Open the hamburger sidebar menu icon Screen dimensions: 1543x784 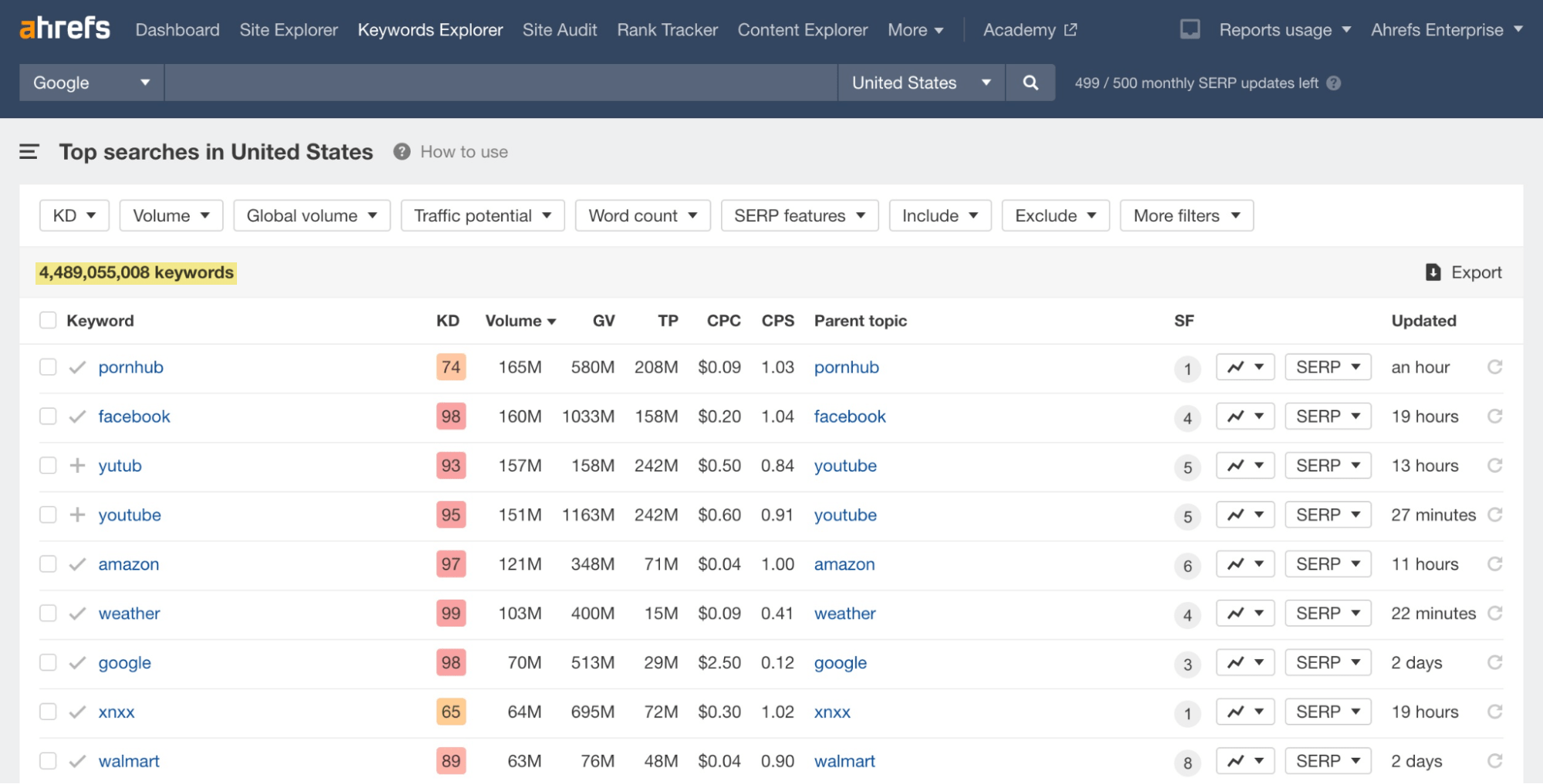[29, 152]
